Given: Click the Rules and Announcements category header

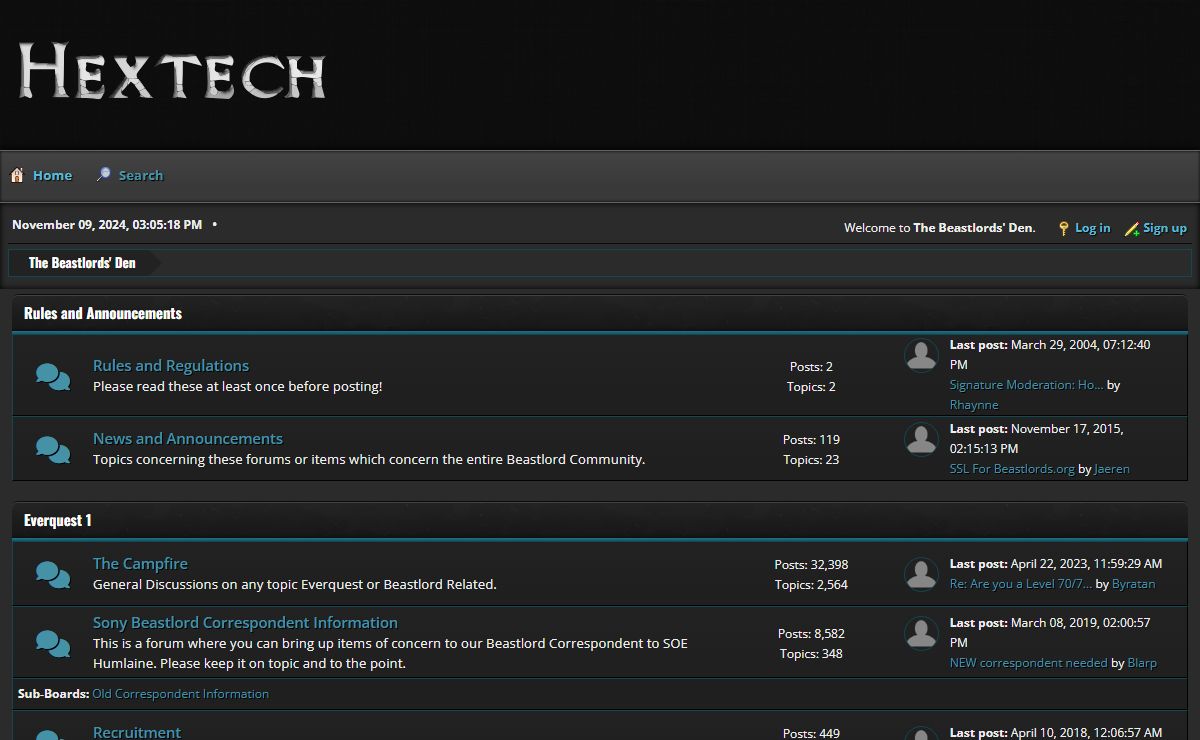Looking at the screenshot, I should pyautogui.click(x=103, y=313).
